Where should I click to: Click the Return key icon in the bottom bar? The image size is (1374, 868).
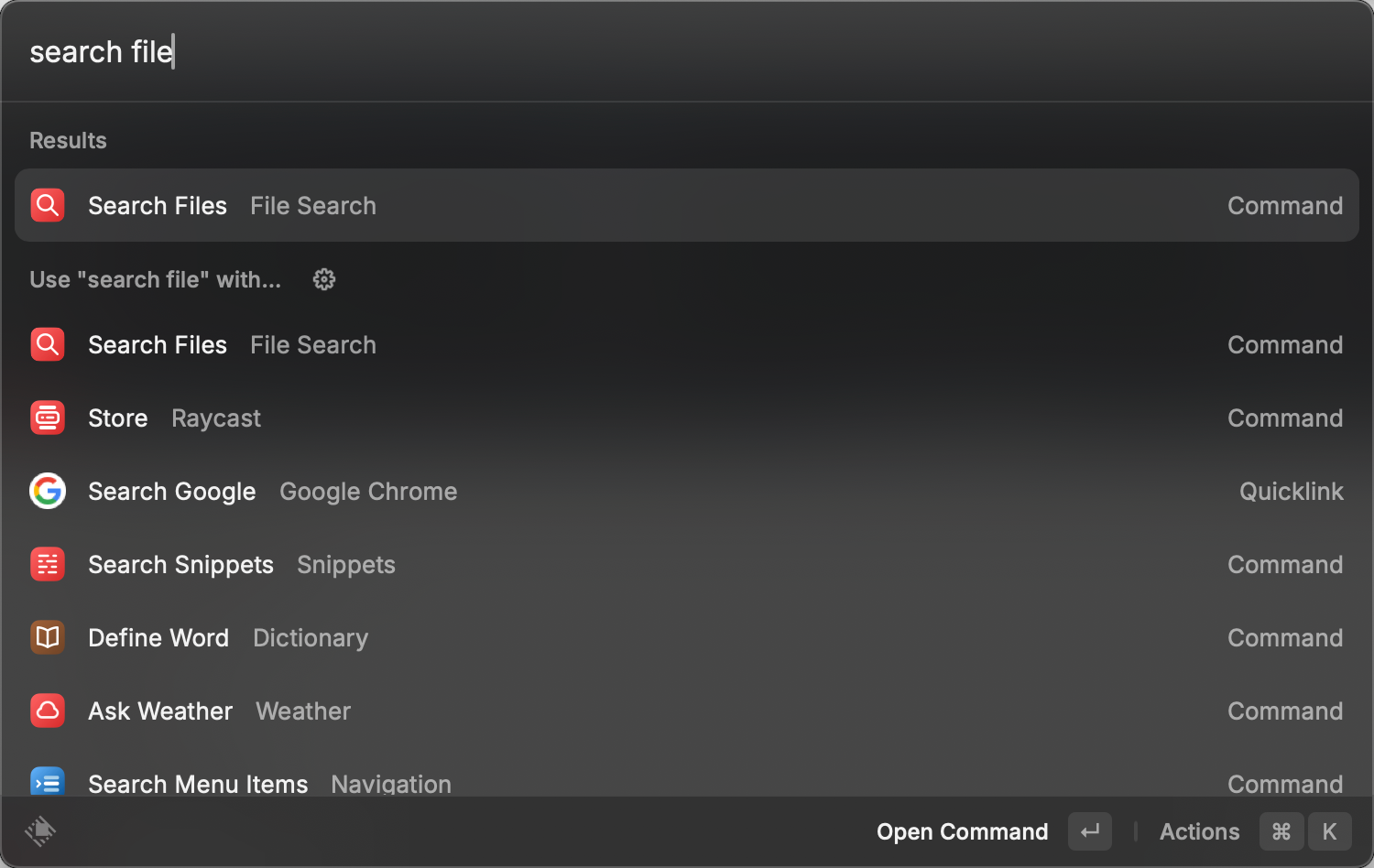[x=1090, y=831]
